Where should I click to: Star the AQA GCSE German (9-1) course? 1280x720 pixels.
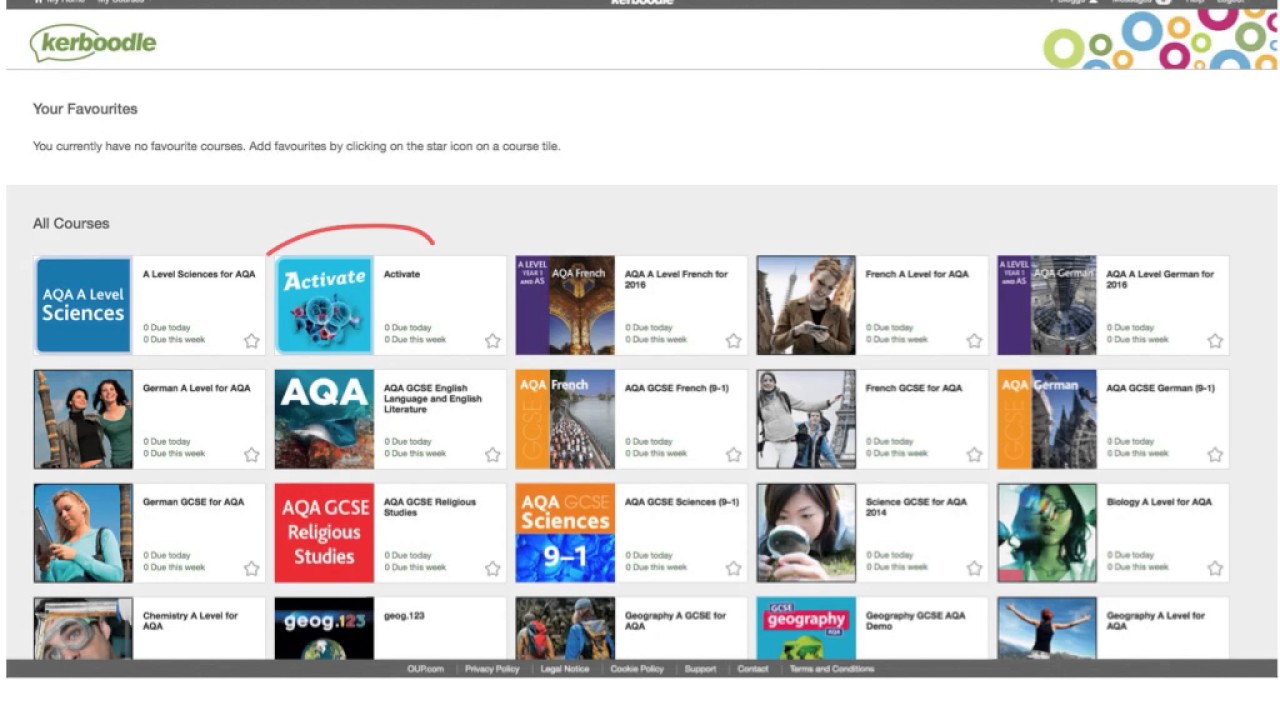pos(1215,455)
